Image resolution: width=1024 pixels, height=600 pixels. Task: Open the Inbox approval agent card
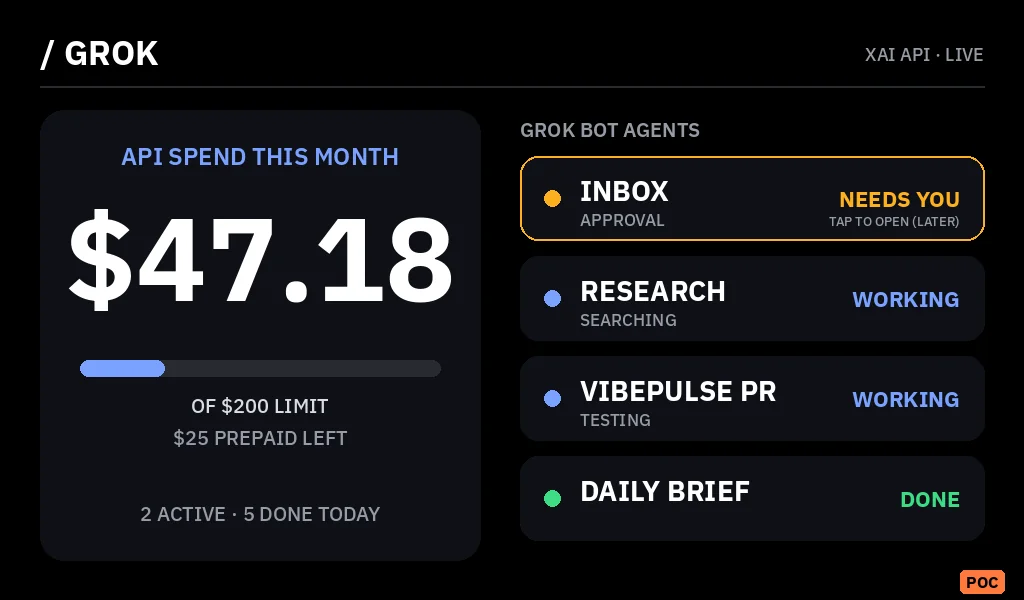click(x=752, y=198)
